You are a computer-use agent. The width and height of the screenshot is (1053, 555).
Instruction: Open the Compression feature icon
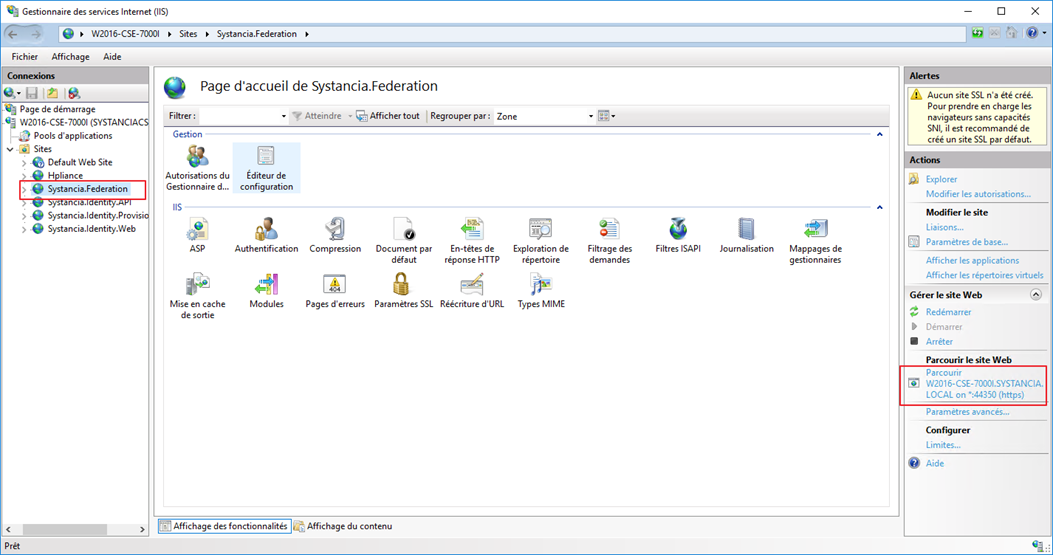point(334,230)
